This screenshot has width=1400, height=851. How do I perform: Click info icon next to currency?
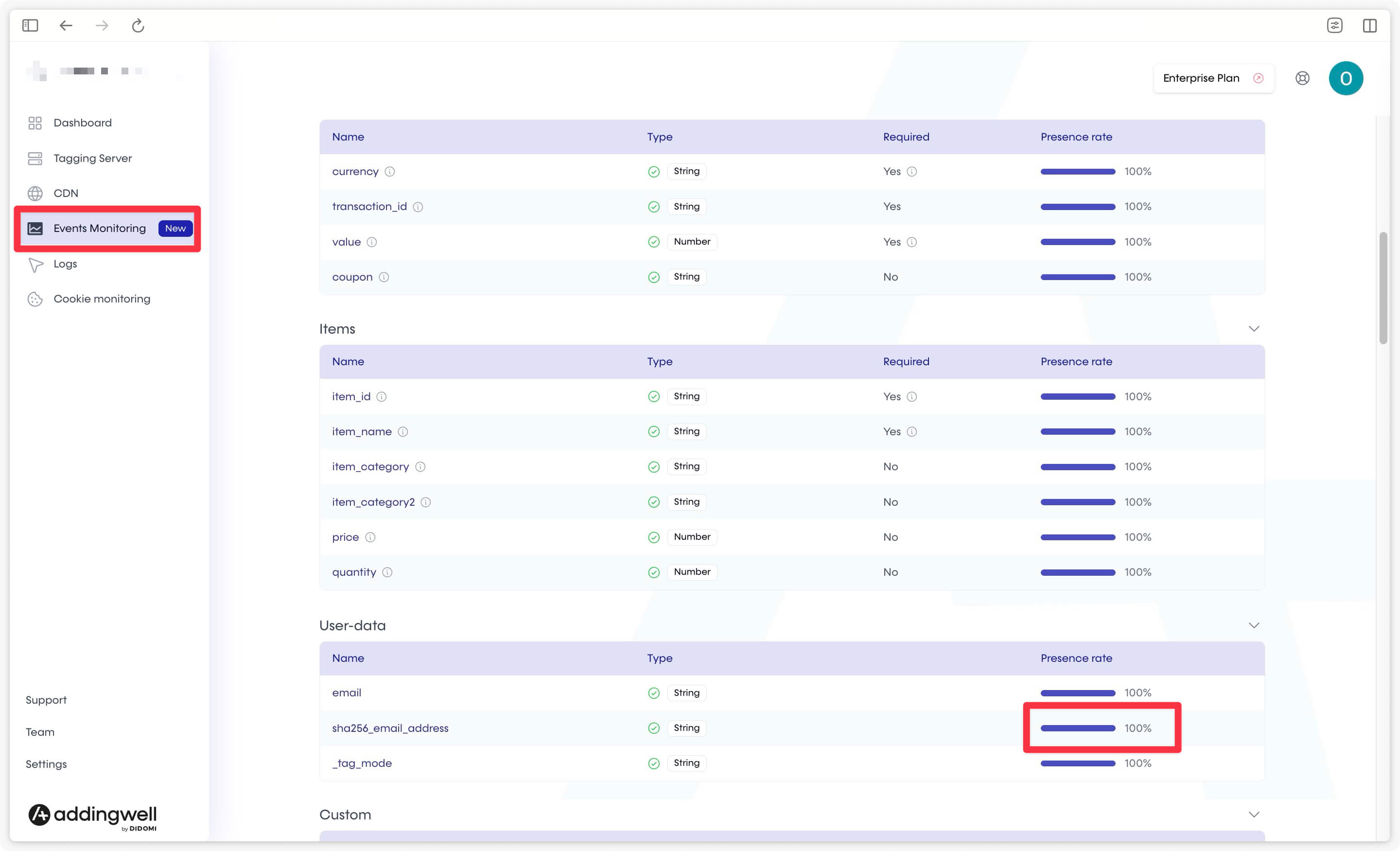(390, 172)
